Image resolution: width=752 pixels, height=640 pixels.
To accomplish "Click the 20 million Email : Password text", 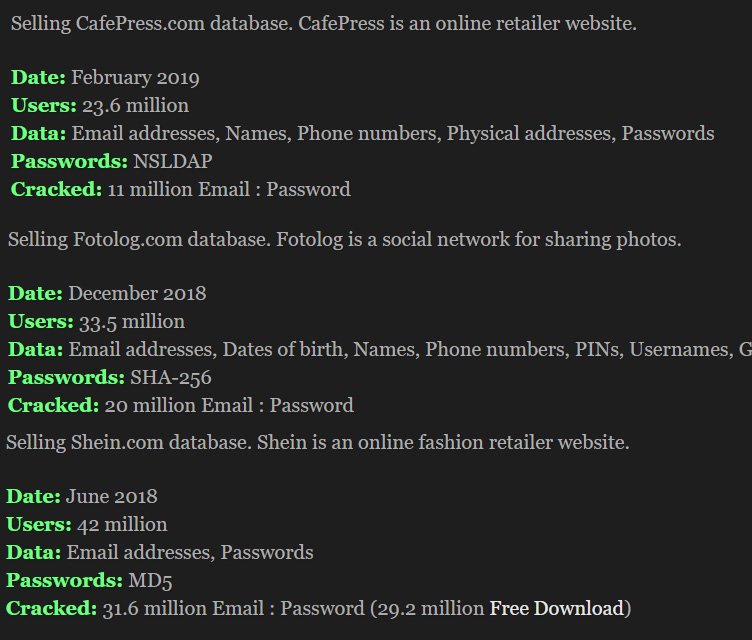I will [229, 406].
